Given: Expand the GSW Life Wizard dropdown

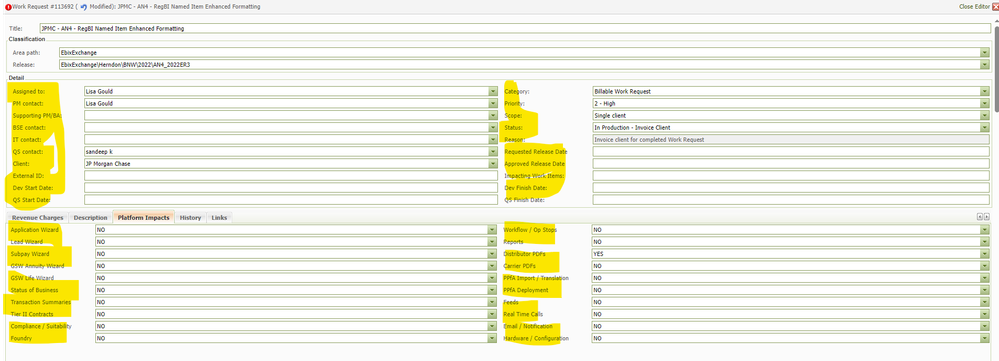Looking at the screenshot, I should click(x=492, y=278).
